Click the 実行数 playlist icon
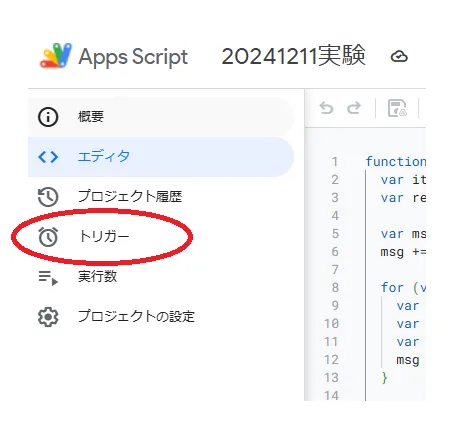The height and width of the screenshot is (433, 460). [48, 277]
